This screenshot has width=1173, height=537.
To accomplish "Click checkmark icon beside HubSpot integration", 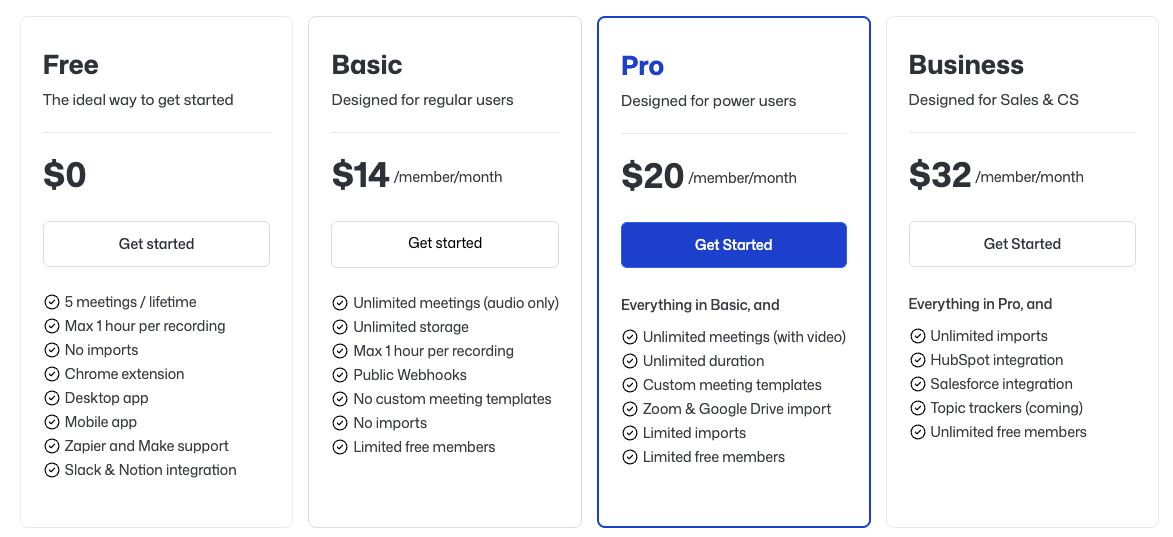I will pos(918,360).
